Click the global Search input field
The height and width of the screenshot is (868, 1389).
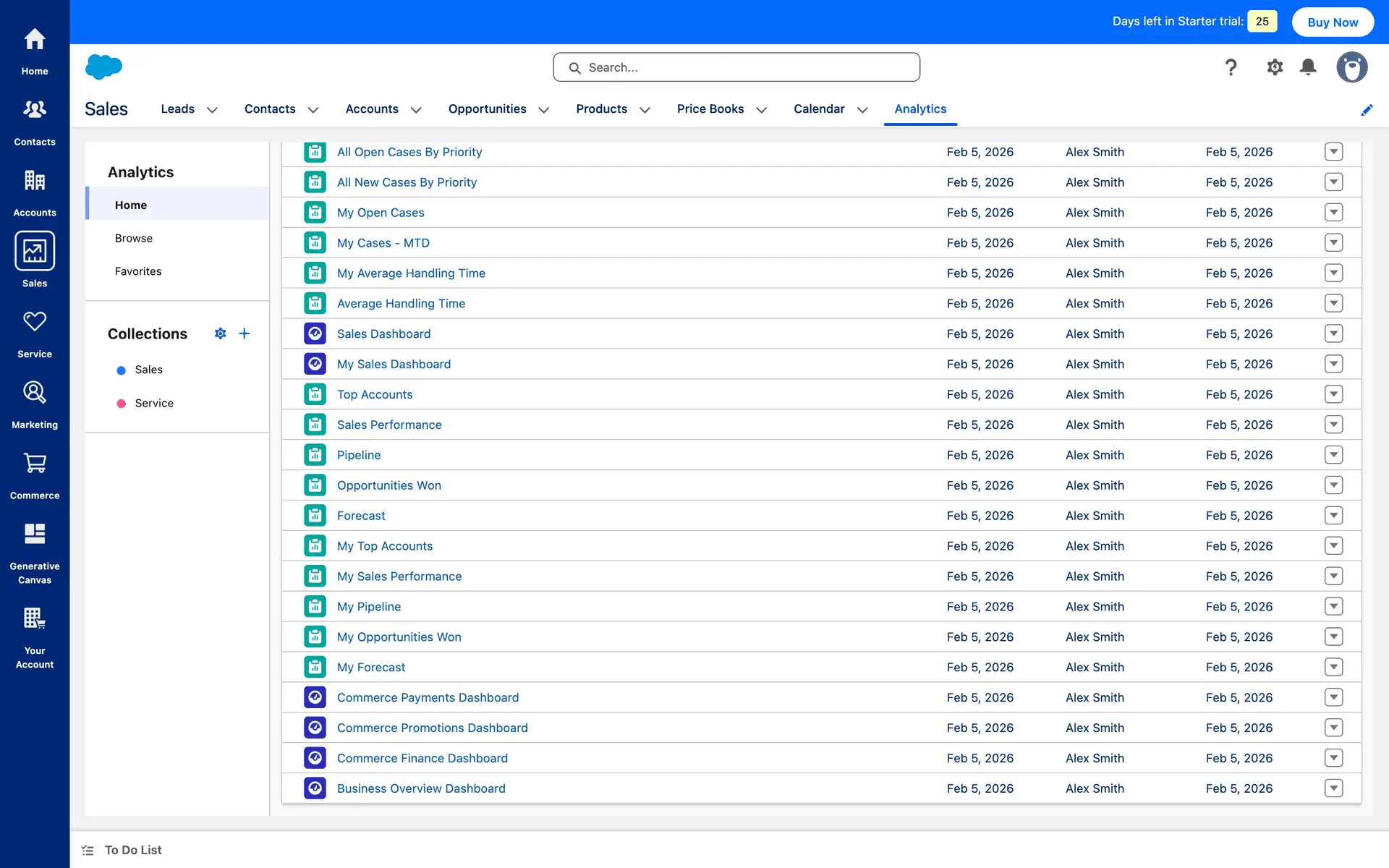coord(736,67)
